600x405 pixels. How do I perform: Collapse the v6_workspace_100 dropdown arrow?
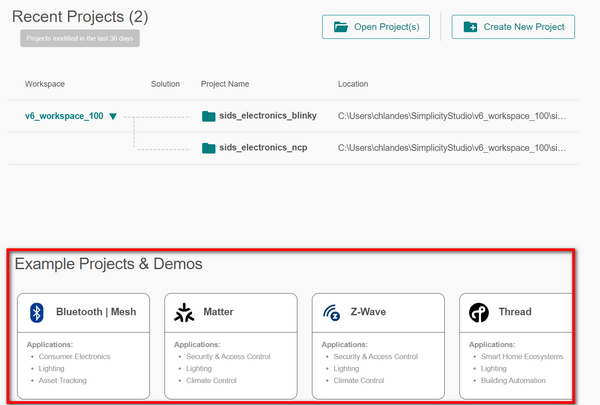click(x=113, y=116)
